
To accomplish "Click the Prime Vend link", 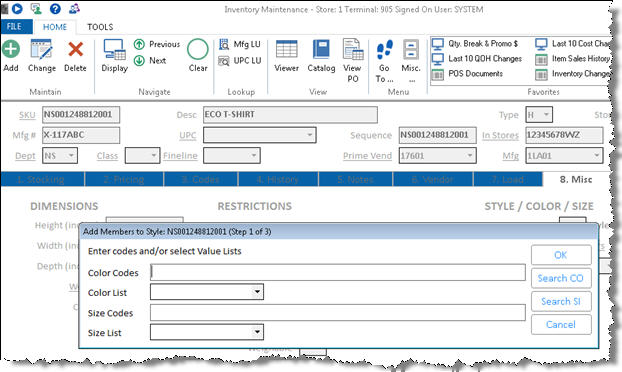I will point(367,156).
